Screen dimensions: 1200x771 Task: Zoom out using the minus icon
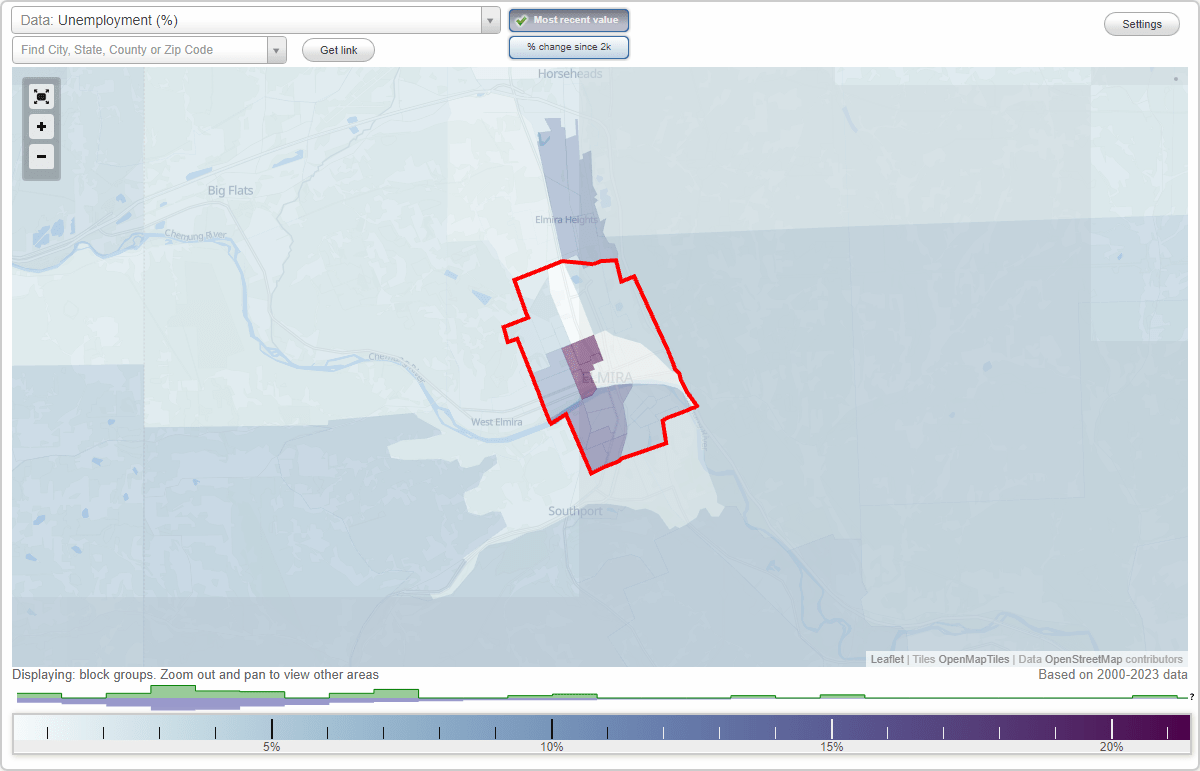pos(41,157)
